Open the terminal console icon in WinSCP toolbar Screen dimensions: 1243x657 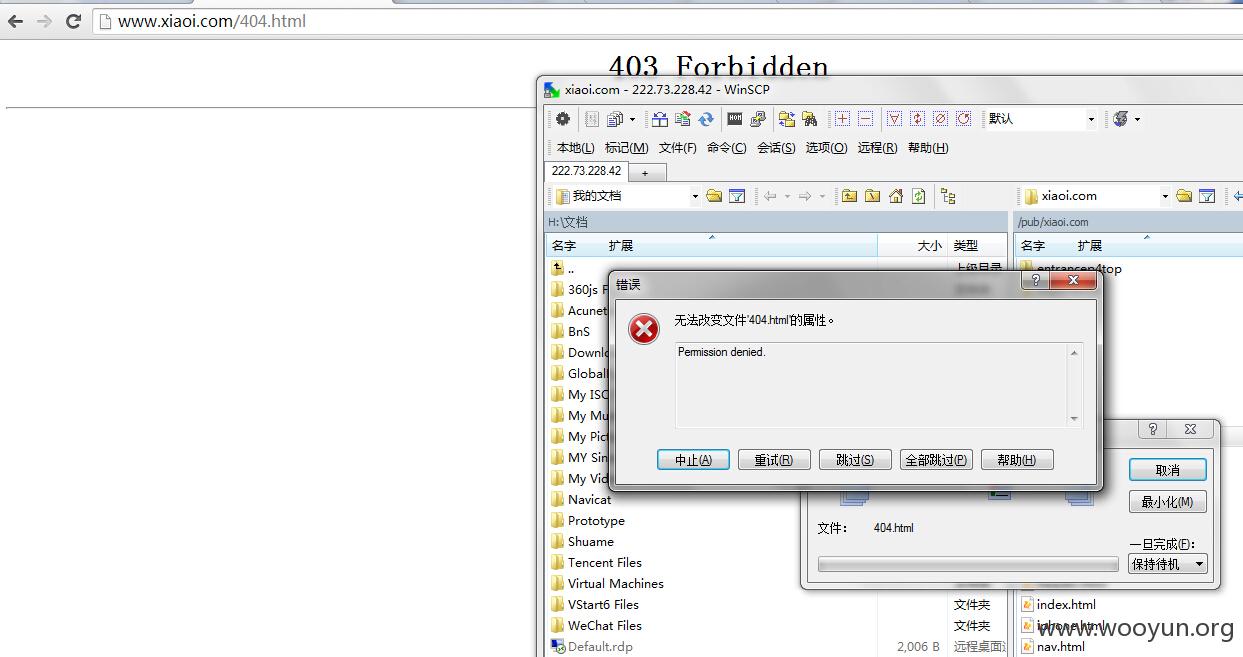click(735, 119)
